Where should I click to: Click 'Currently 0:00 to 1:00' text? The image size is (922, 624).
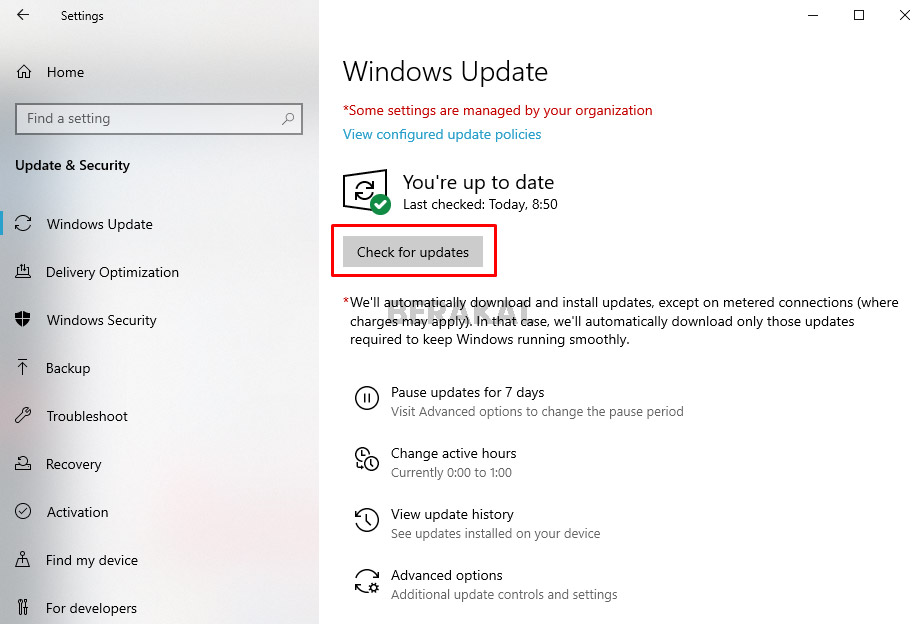tap(451, 473)
